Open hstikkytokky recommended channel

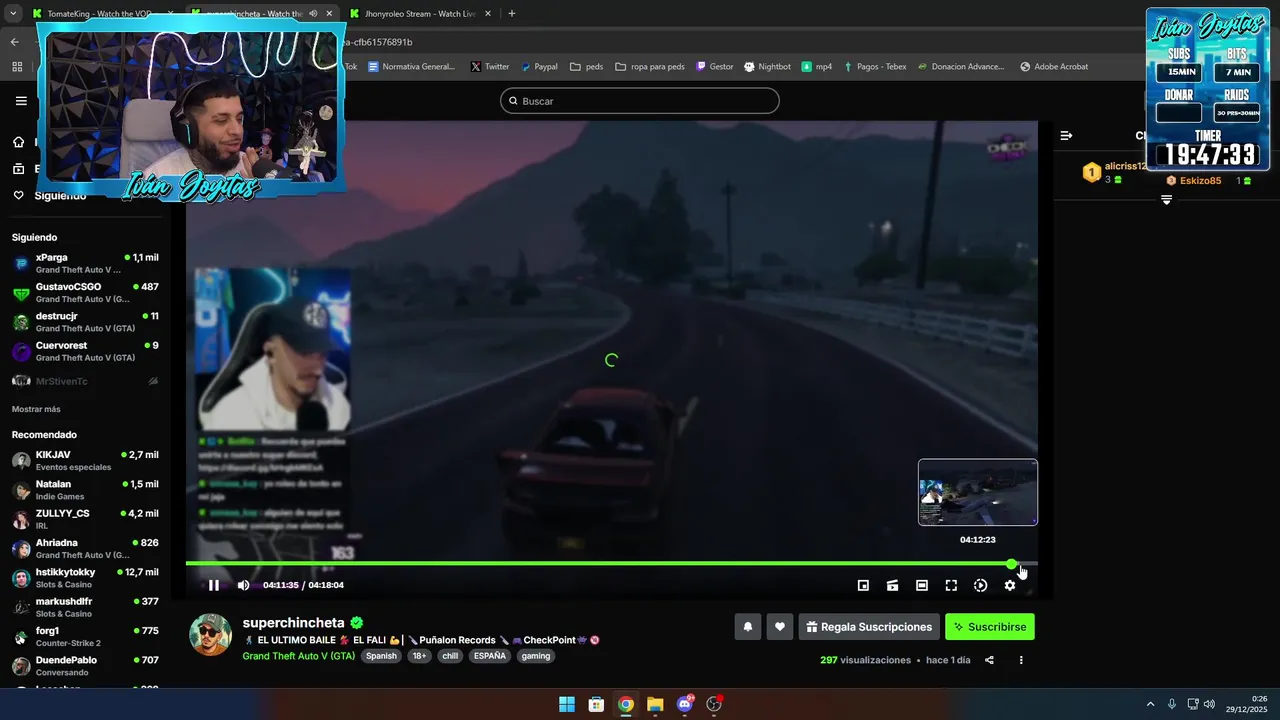(85, 578)
